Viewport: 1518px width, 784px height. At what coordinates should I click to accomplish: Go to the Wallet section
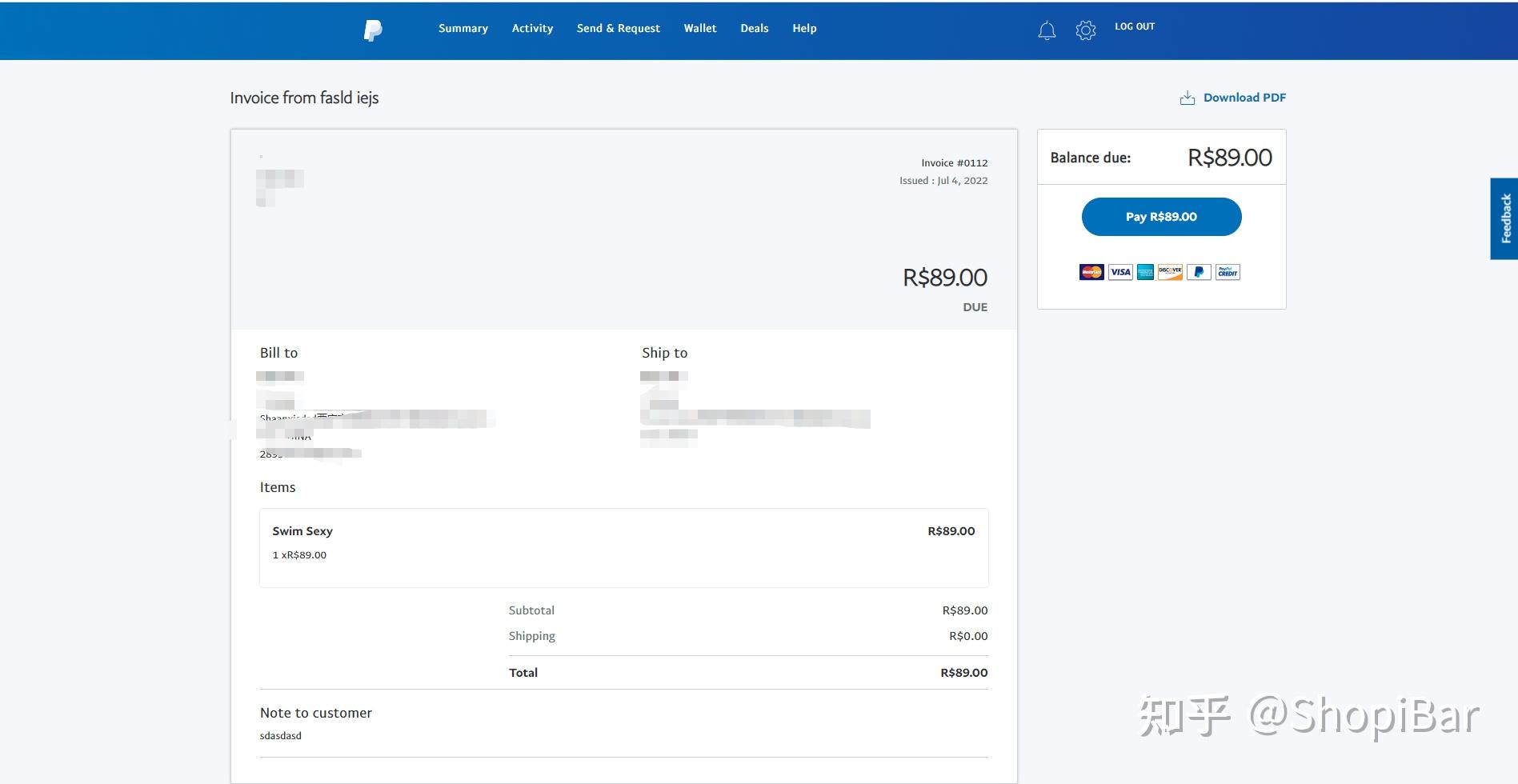700,28
